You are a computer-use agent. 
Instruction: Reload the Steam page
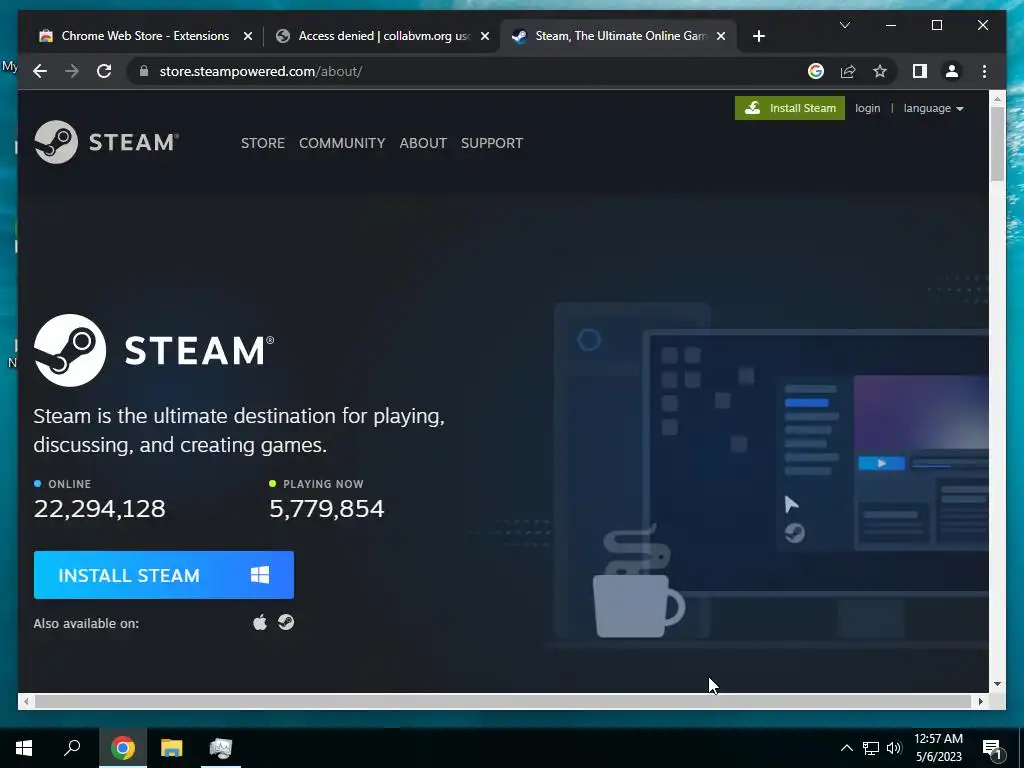click(104, 71)
